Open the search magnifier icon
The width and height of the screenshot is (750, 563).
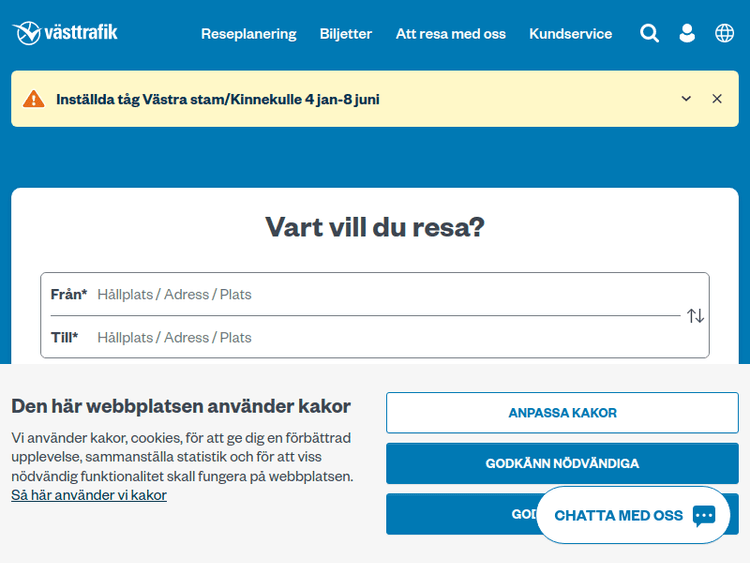(x=649, y=33)
